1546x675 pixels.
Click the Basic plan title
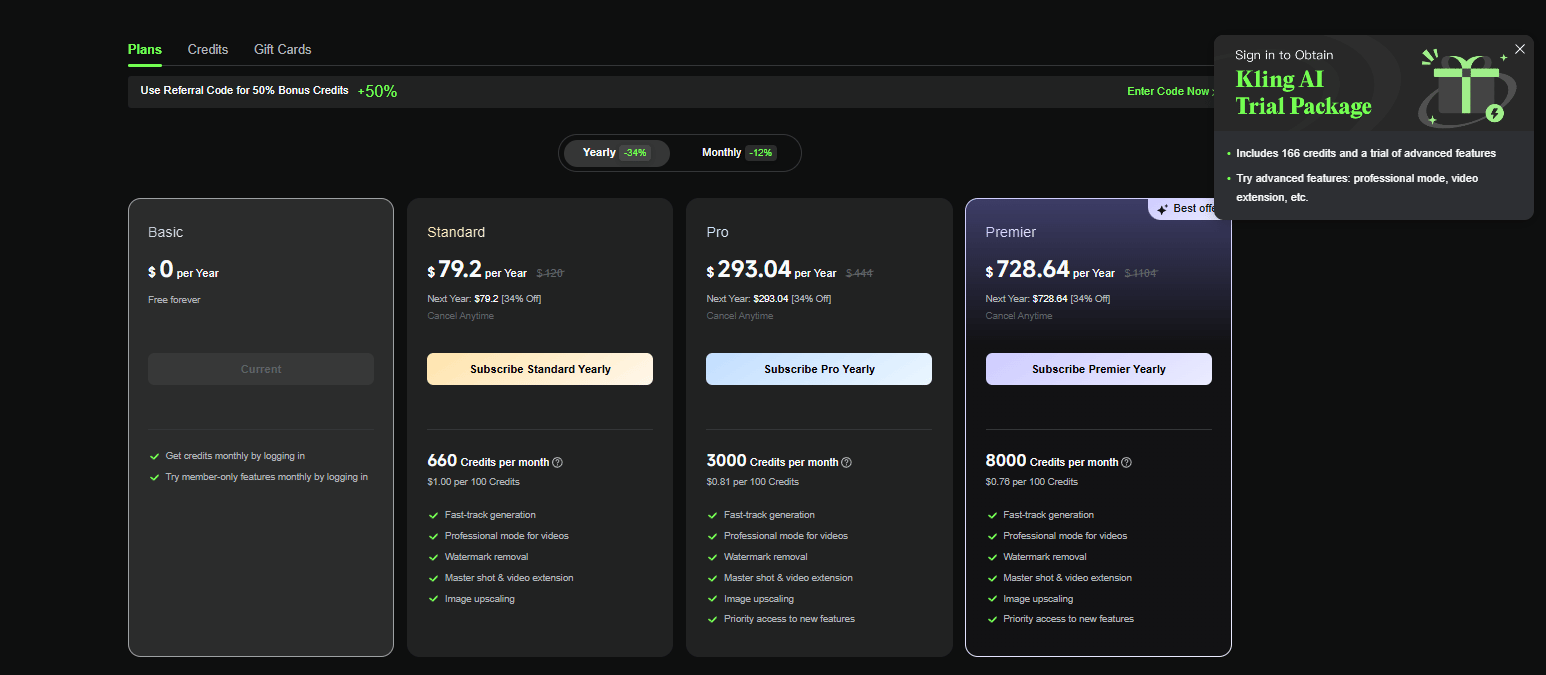tap(166, 232)
